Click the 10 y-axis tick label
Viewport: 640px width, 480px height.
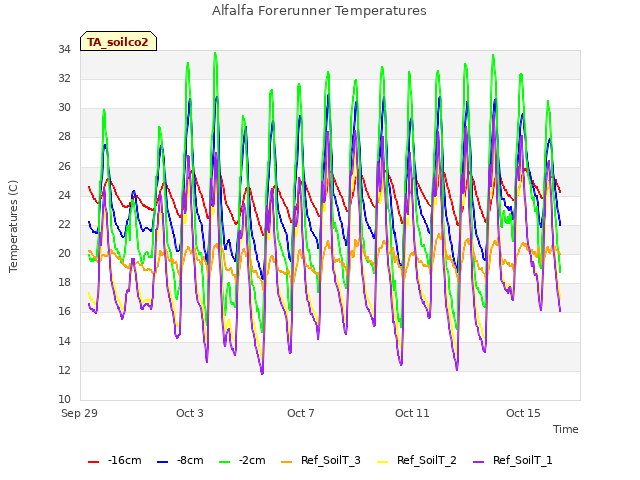point(64,400)
